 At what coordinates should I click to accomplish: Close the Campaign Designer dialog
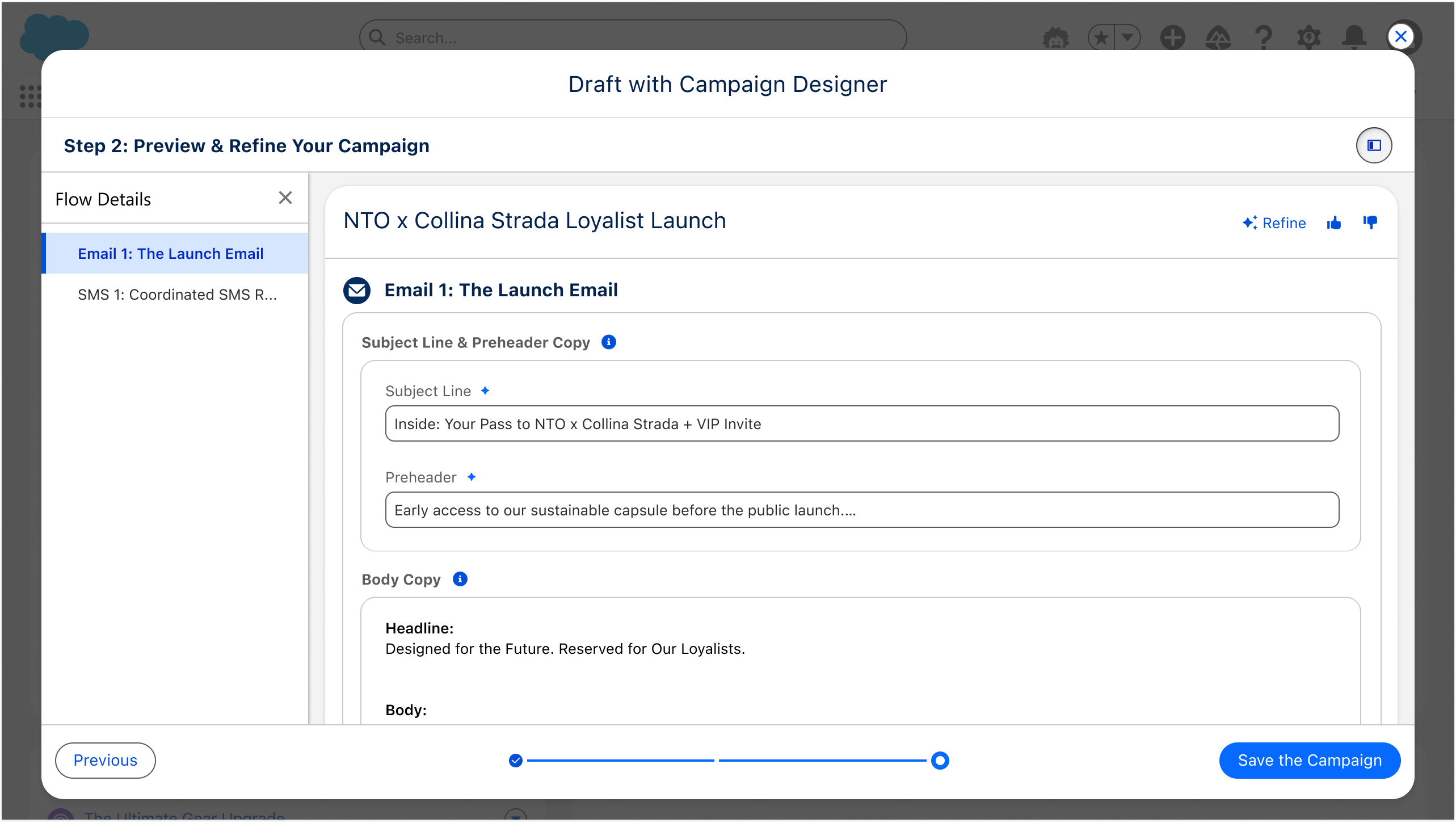[1401, 37]
